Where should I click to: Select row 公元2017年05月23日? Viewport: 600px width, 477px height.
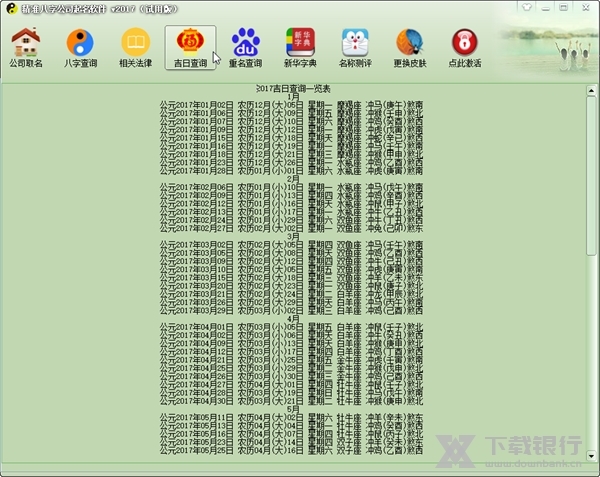[x=291, y=442]
